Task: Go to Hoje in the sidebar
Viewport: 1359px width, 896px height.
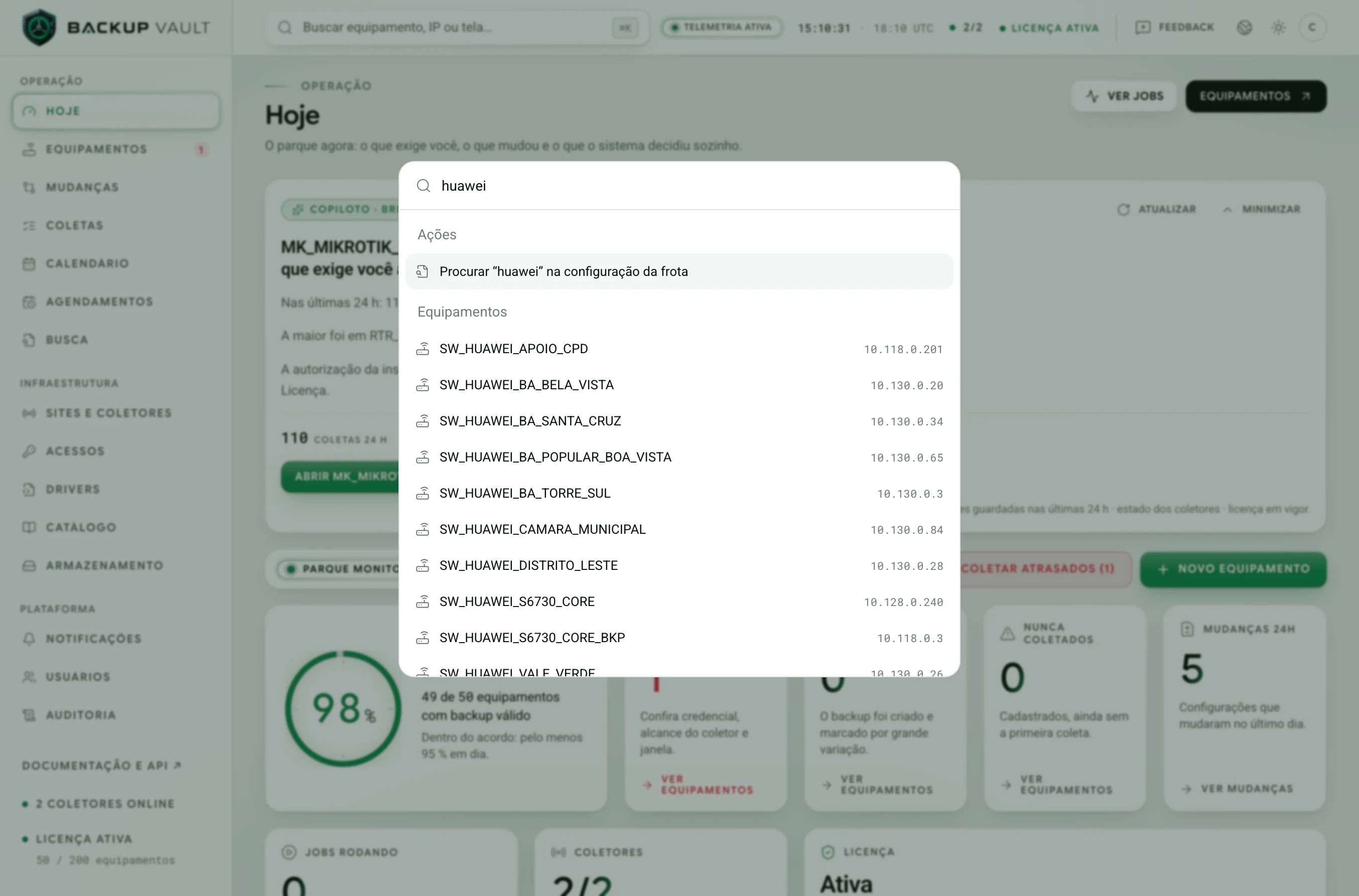Action: pyautogui.click(x=115, y=111)
